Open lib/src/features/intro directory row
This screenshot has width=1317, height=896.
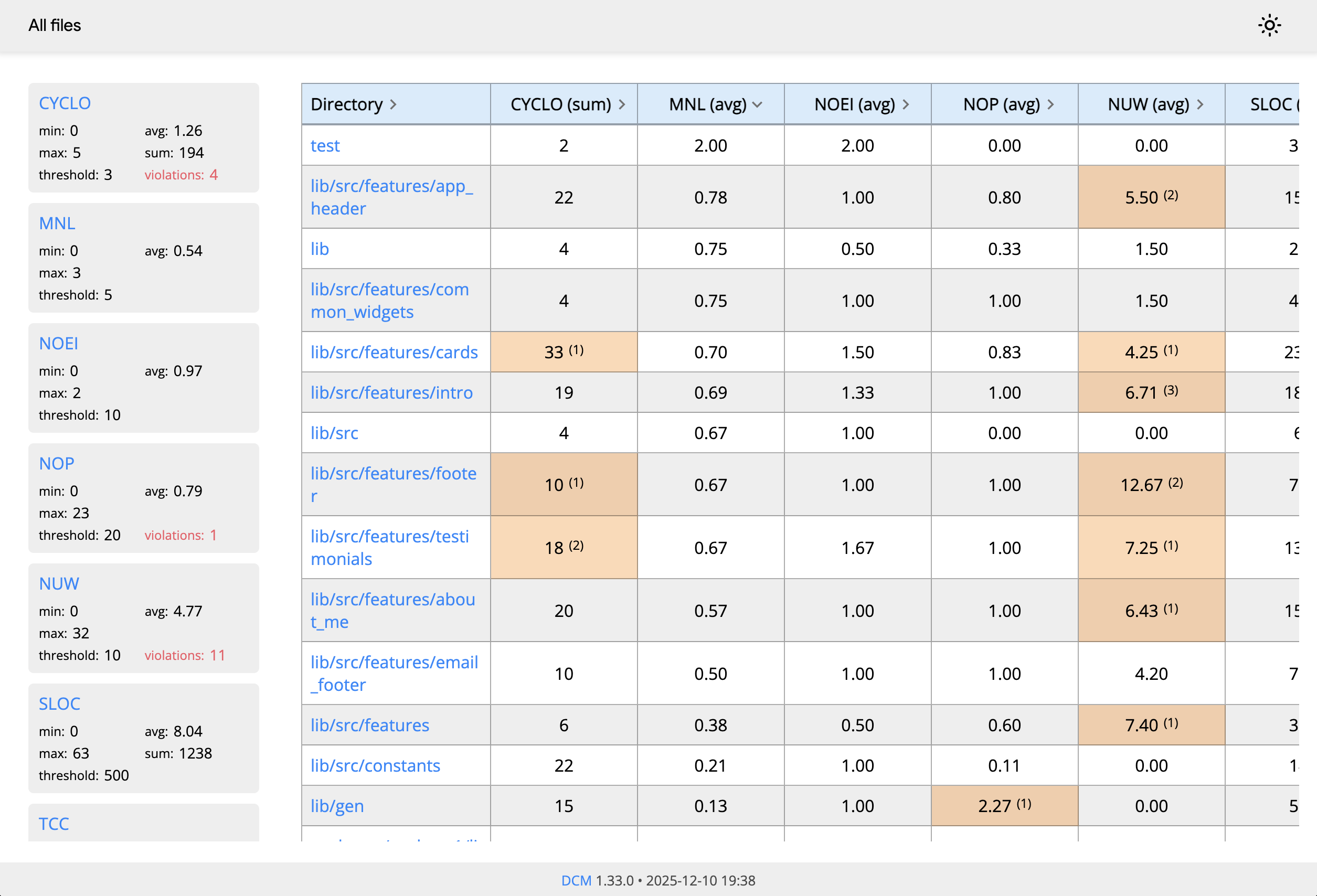(391, 392)
